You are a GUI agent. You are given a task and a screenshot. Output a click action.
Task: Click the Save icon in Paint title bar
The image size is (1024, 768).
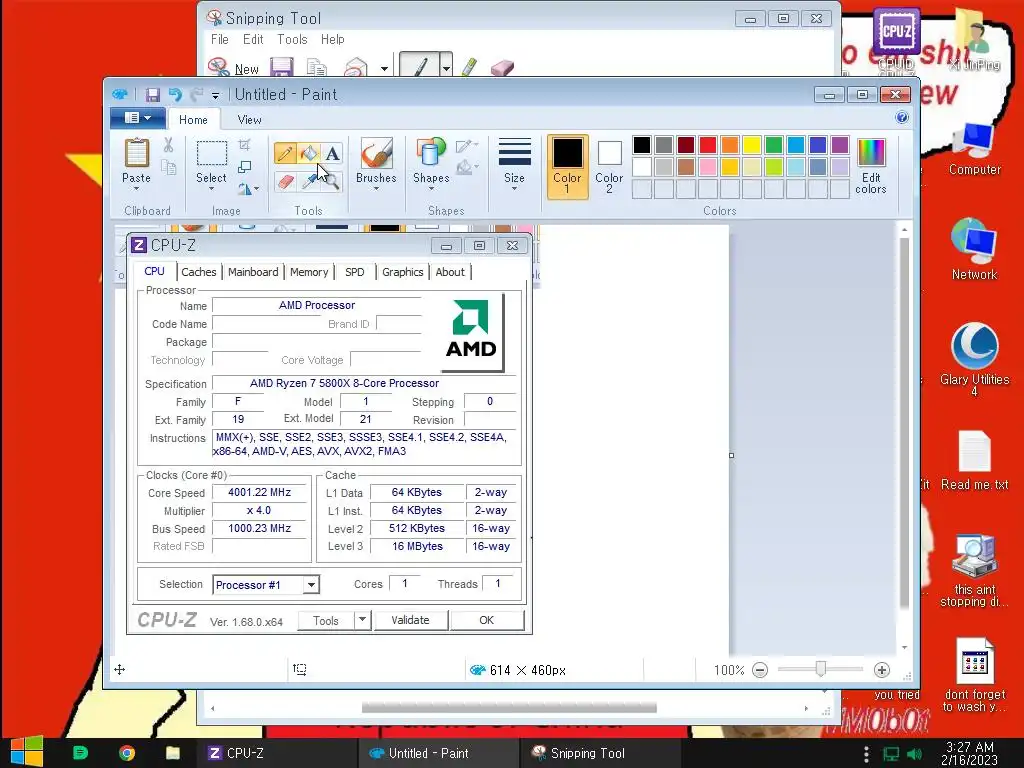point(153,95)
